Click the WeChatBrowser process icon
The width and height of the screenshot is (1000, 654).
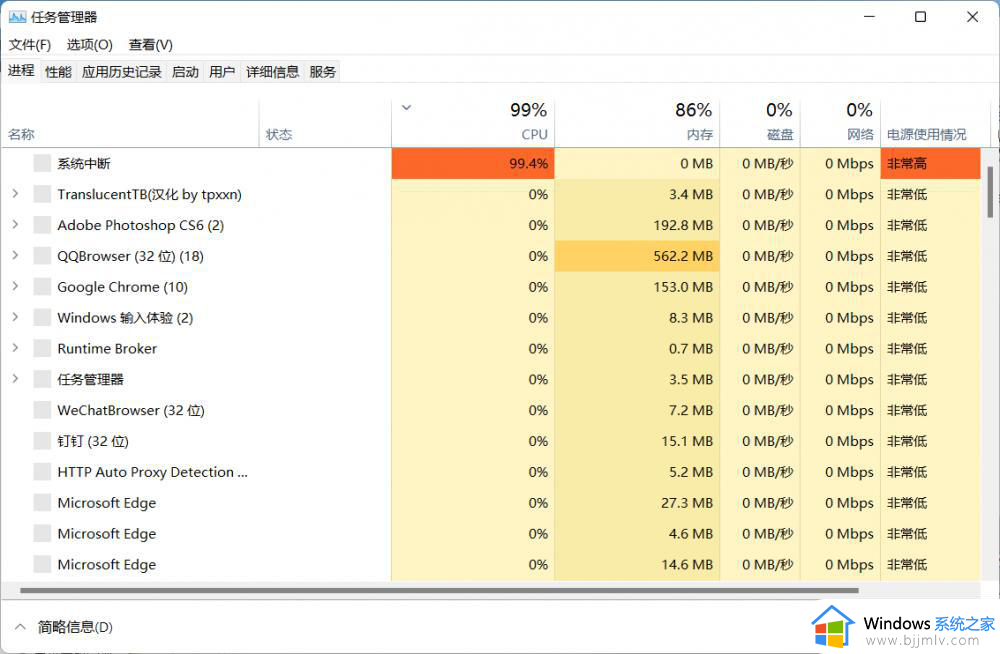tap(42, 410)
